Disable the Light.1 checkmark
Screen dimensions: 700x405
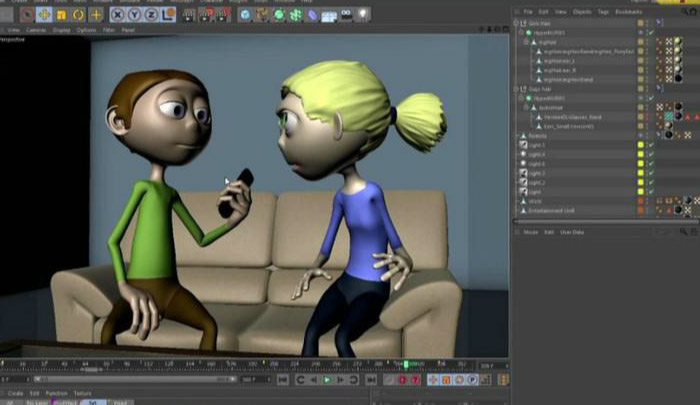coord(651,145)
